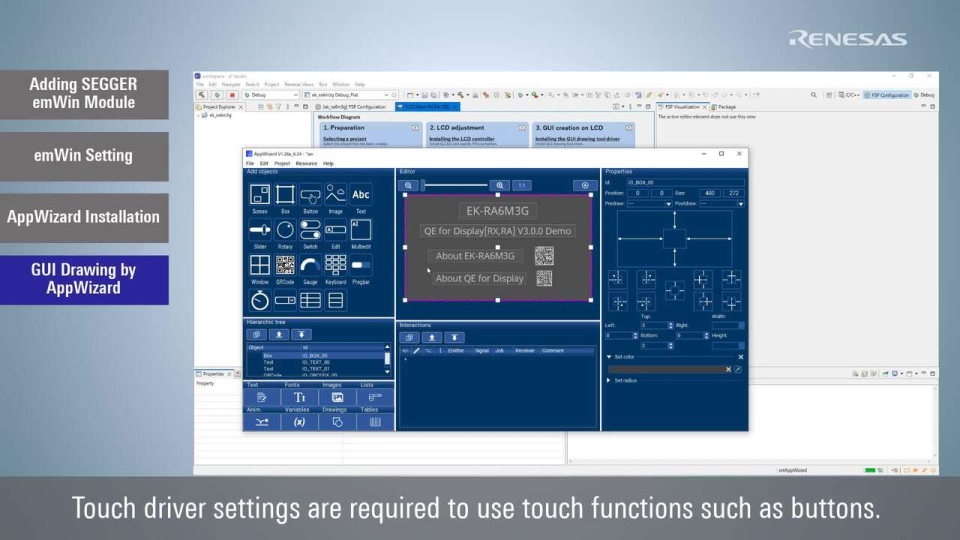Image resolution: width=960 pixels, height=540 pixels.
Task: Move object down in Hierarchic tree
Action: pos(301,334)
